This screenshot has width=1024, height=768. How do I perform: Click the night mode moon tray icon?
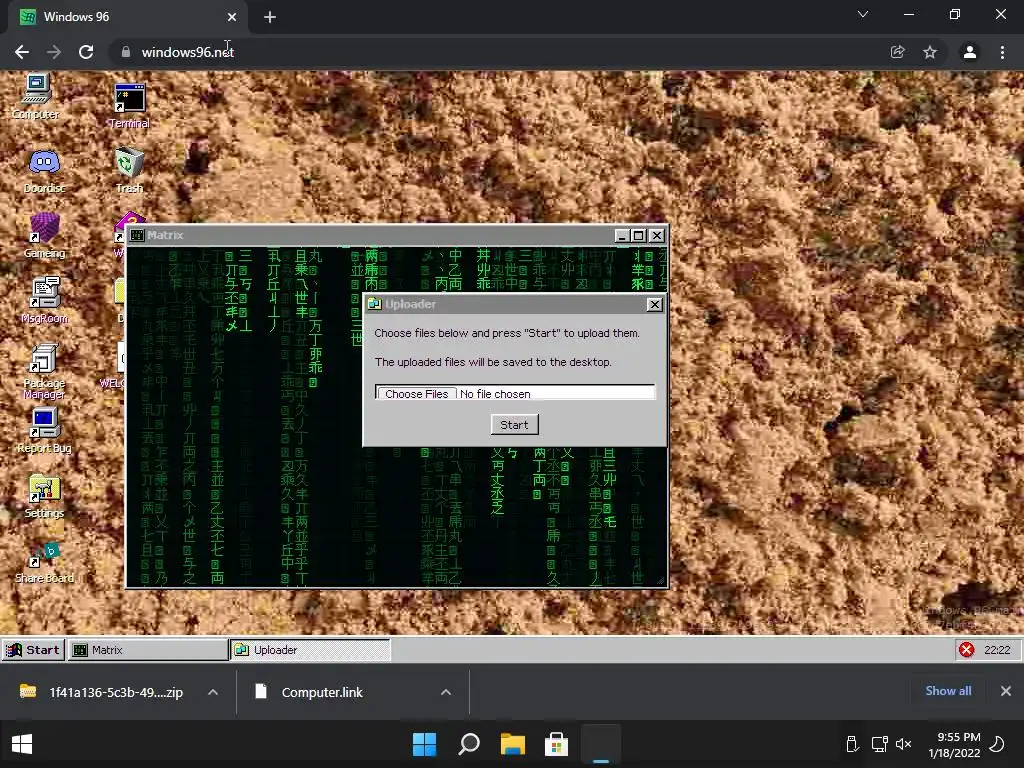pos(997,744)
